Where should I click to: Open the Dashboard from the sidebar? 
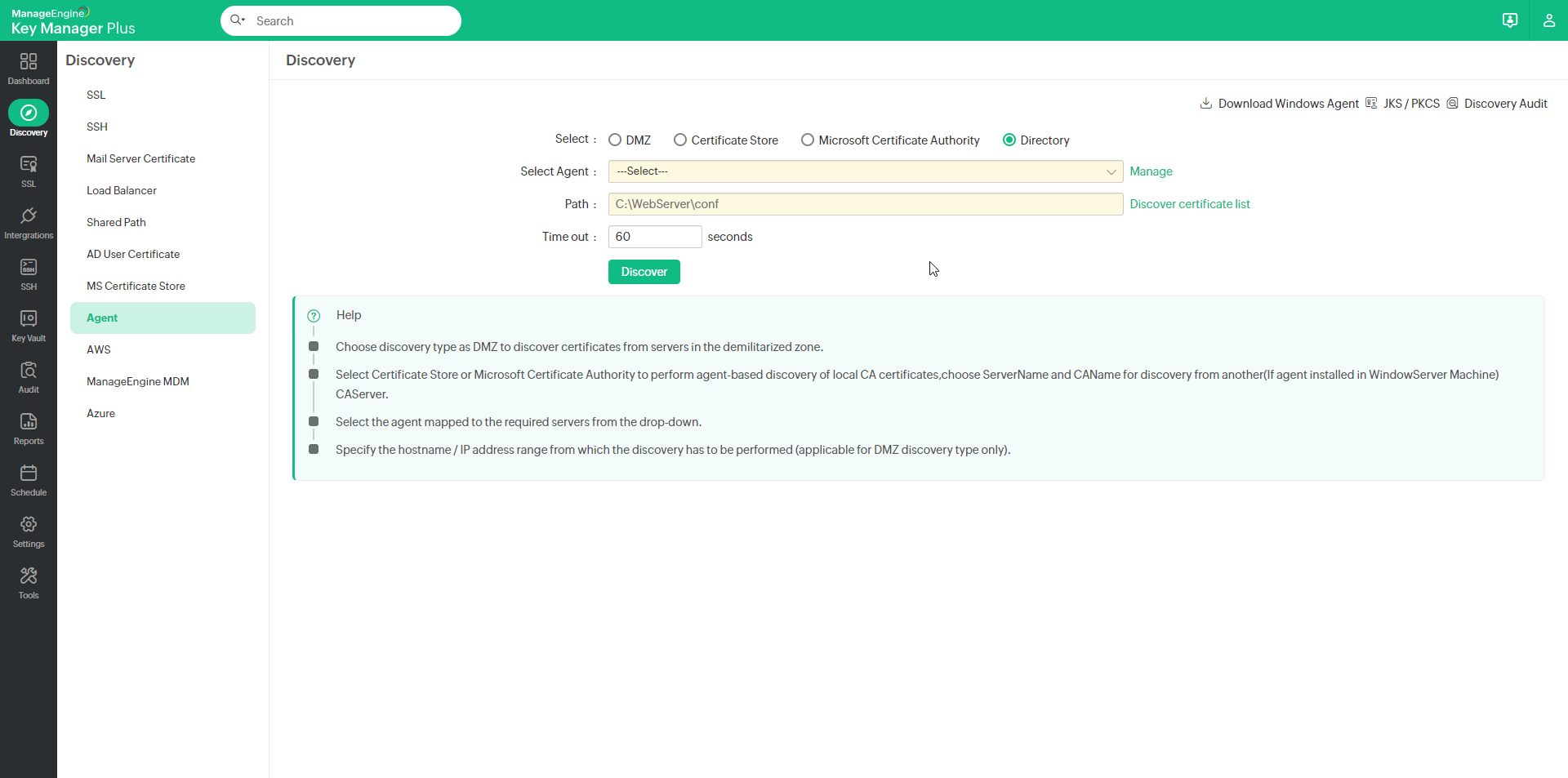click(x=28, y=67)
